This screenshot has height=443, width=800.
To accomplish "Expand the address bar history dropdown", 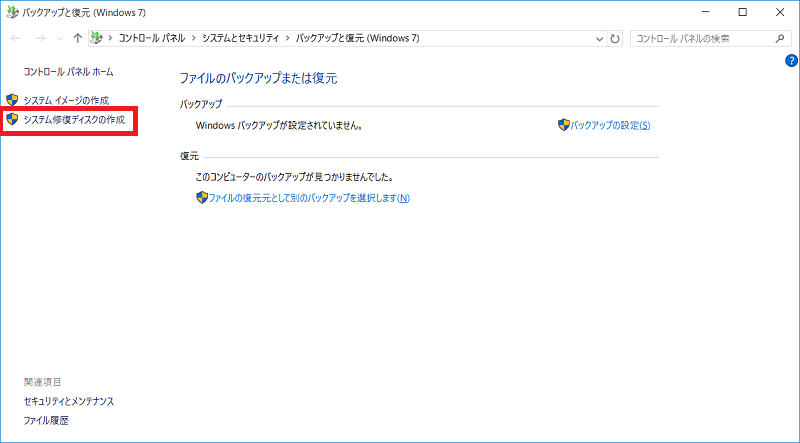I will [x=600, y=39].
